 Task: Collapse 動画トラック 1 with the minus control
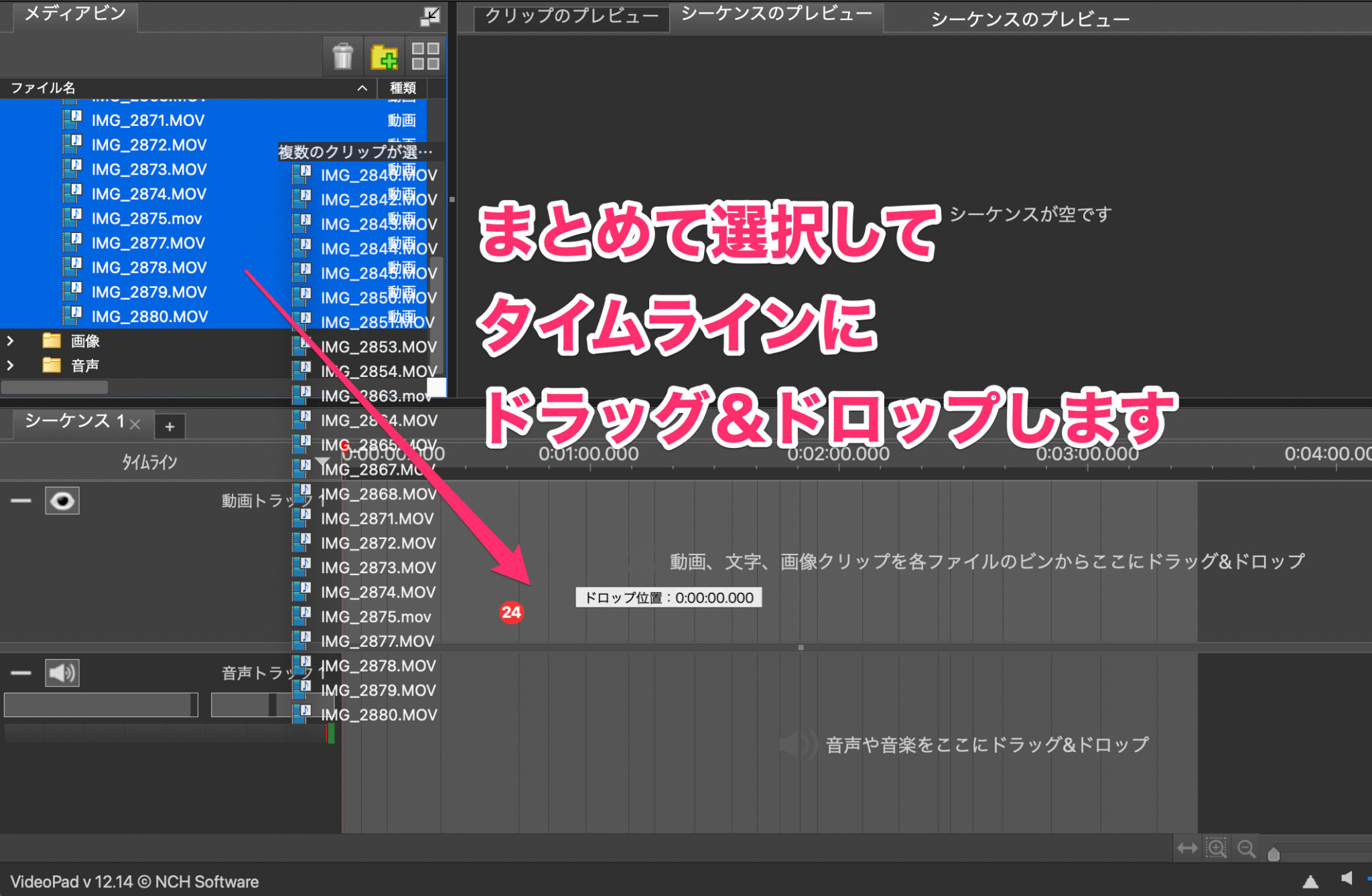21,500
